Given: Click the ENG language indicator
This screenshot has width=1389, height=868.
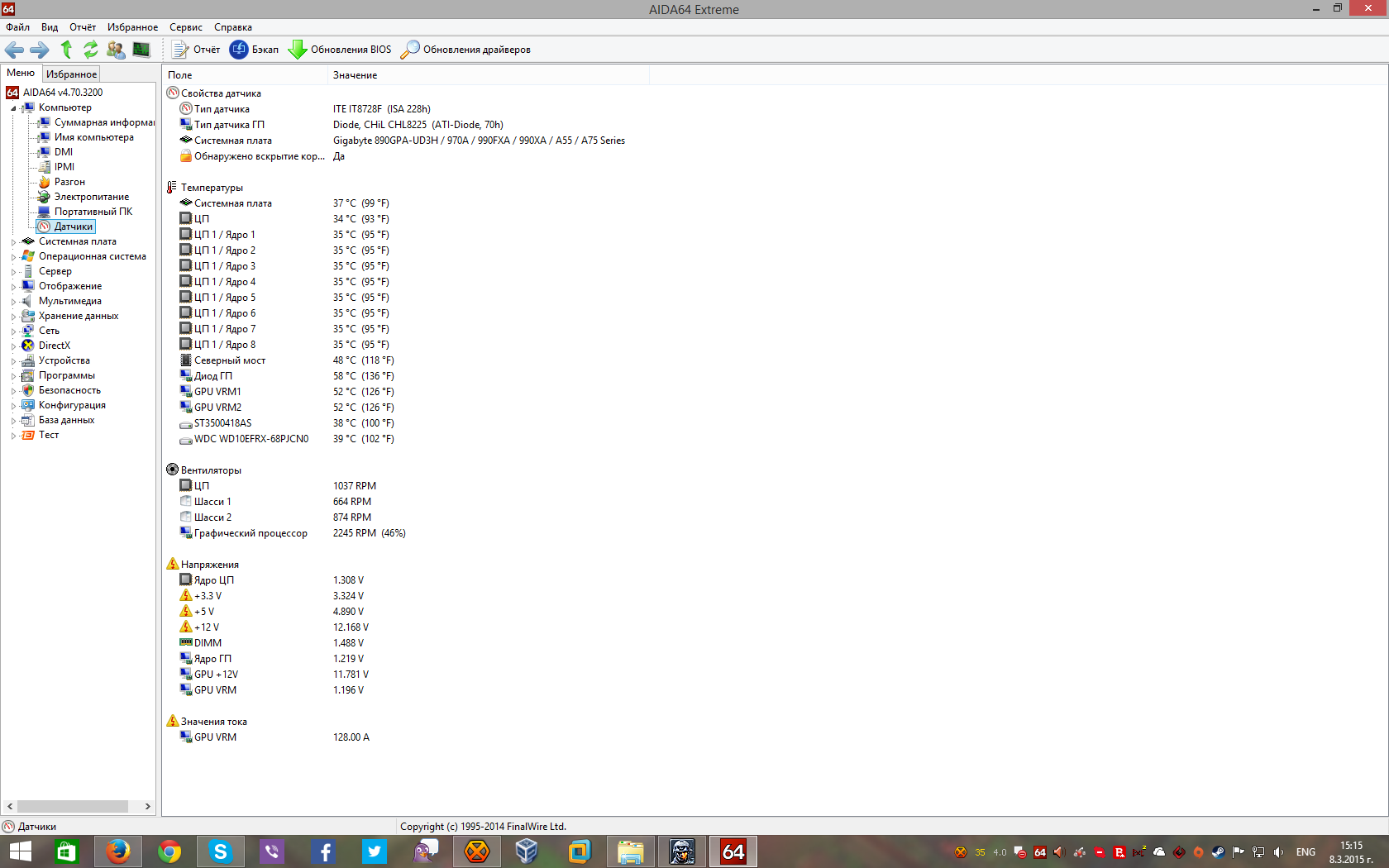Looking at the screenshot, I should pyautogui.click(x=1305, y=852).
